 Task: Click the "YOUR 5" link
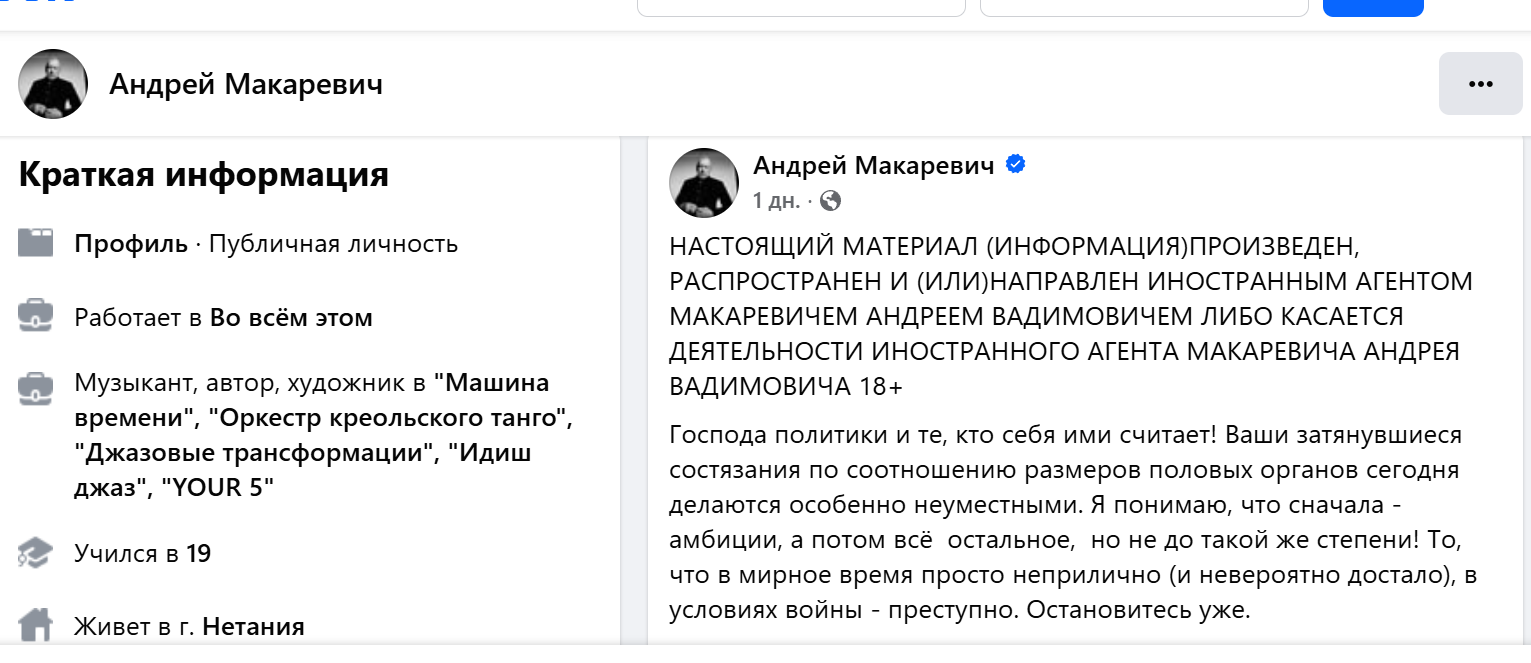pyautogui.click(x=226, y=489)
